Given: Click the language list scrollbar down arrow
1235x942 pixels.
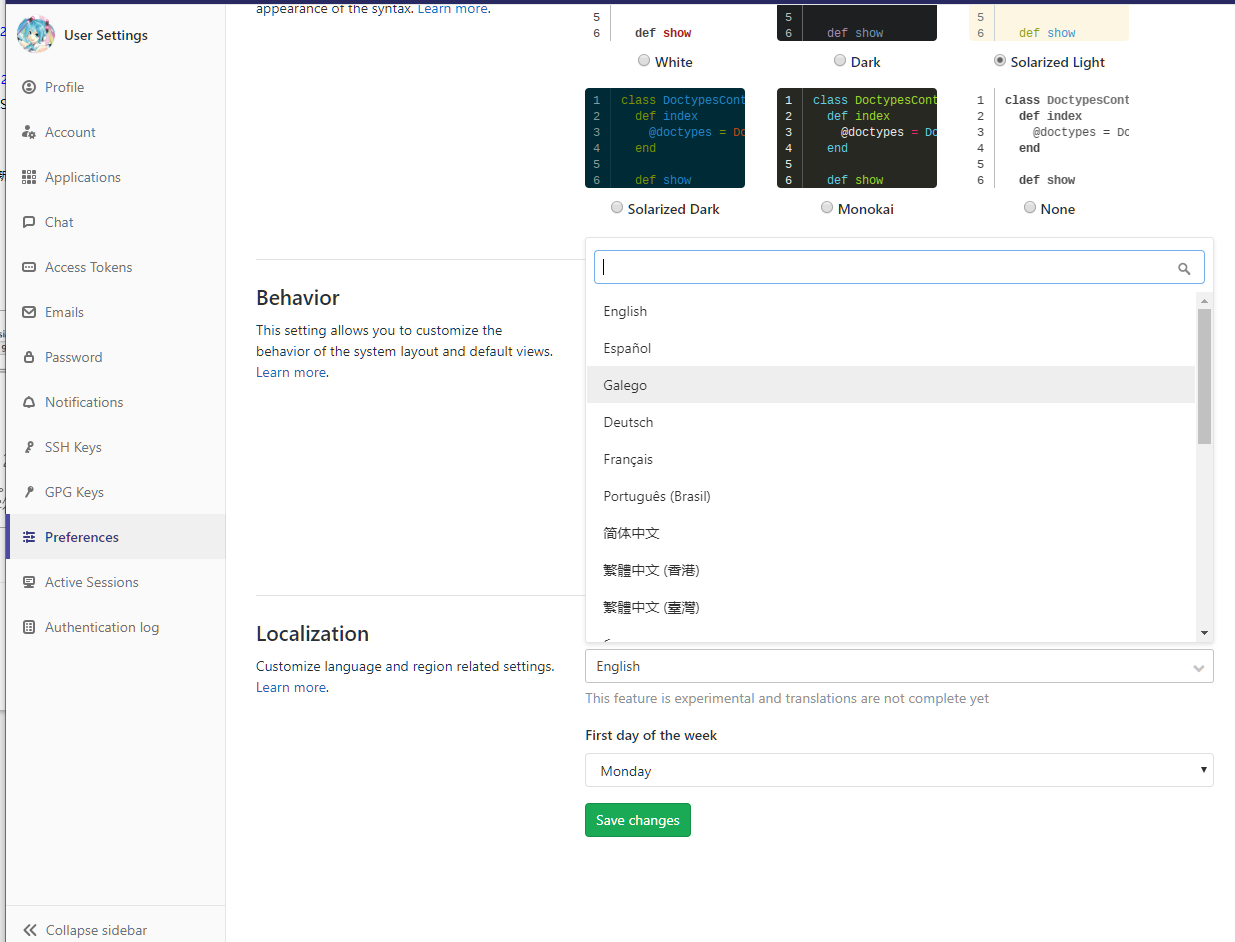Looking at the screenshot, I should (1204, 632).
